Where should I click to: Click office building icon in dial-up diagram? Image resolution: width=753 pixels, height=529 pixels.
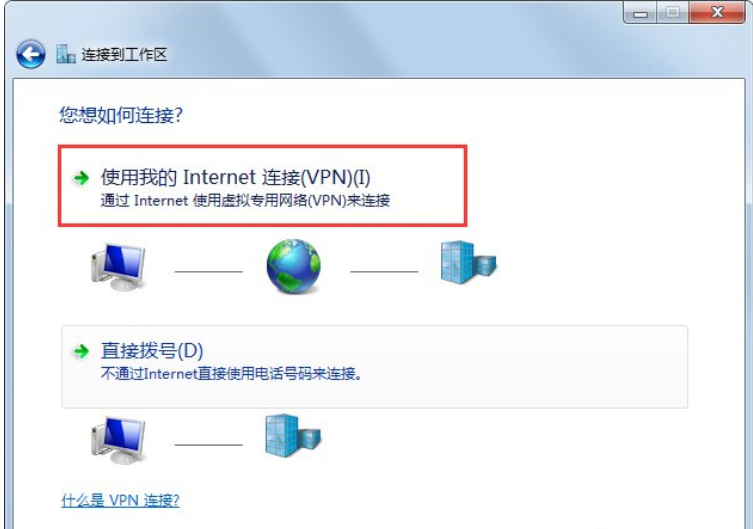tap(293, 435)
